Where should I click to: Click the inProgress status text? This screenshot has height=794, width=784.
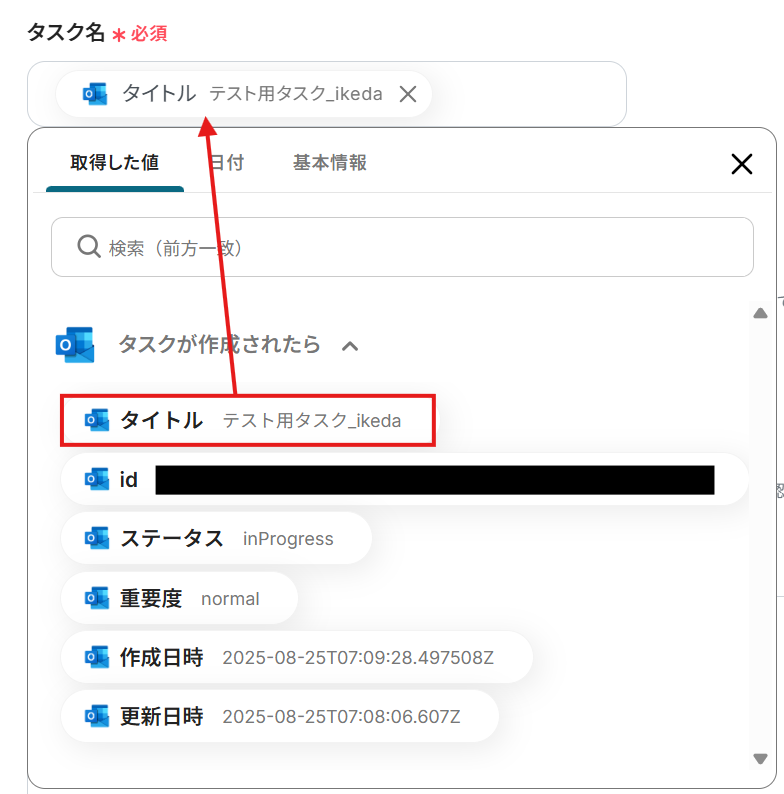[x=288, y=539]
